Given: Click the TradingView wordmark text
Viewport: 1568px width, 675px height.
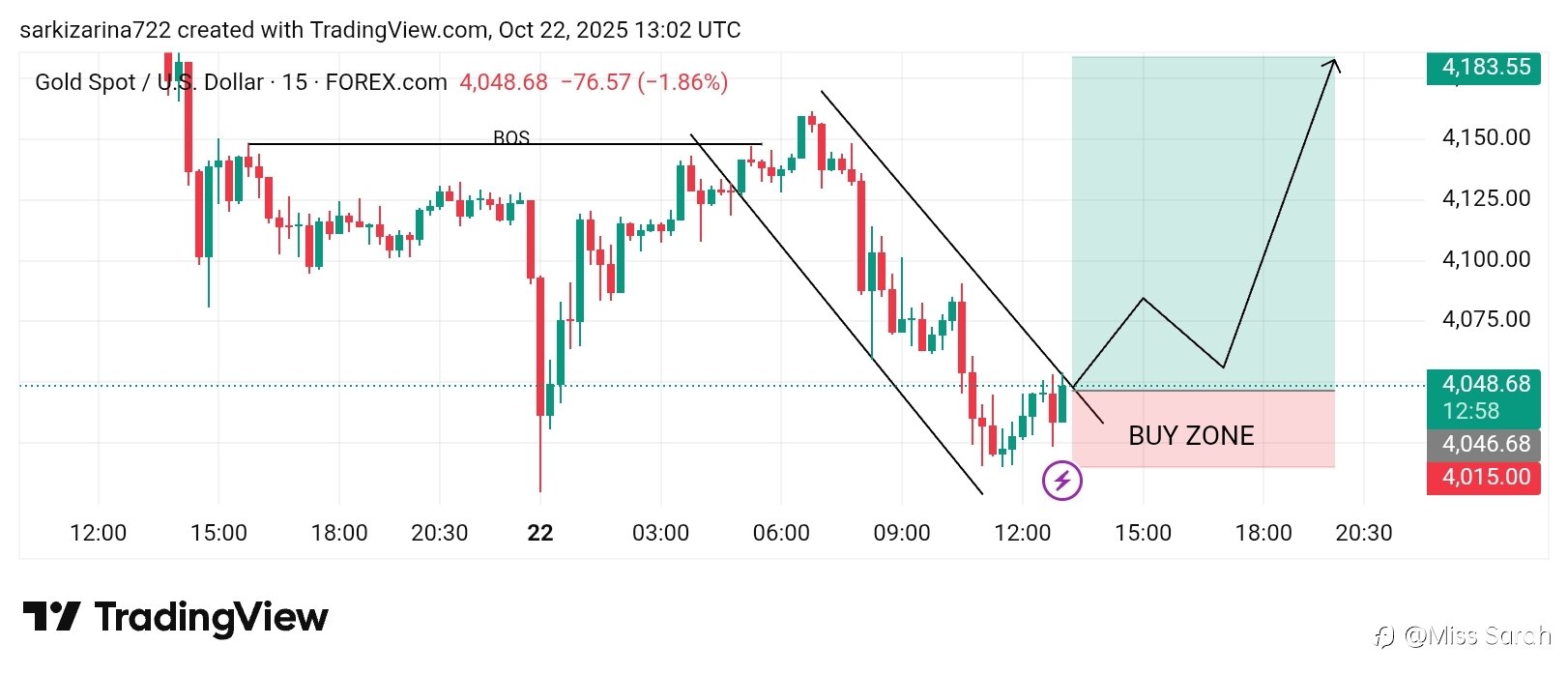Looking at the screenshot, I should (211, 617).
